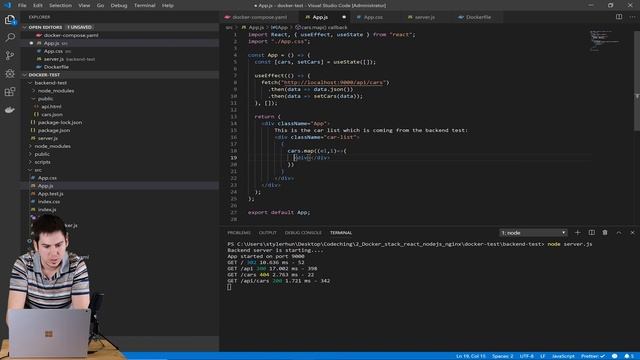
Task: Open the Selection menu
Action: pyautogui.click(x=60, y=5)
